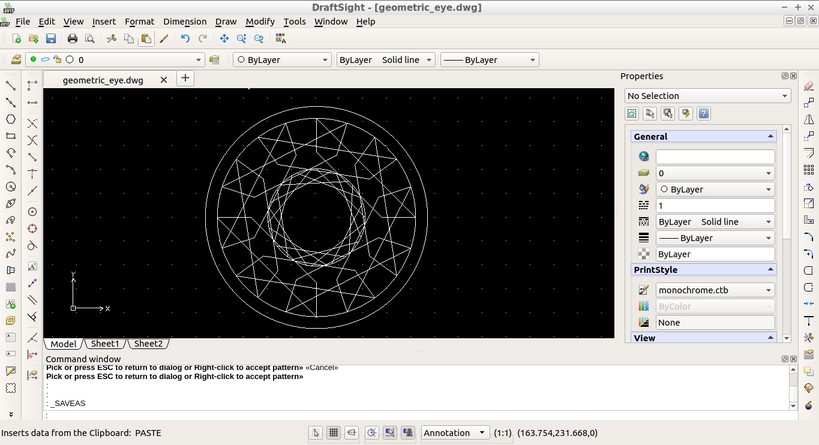This screenshot has height=445, width=819.
Task: Open the Modify menu
Action: [x=260, y=21]
